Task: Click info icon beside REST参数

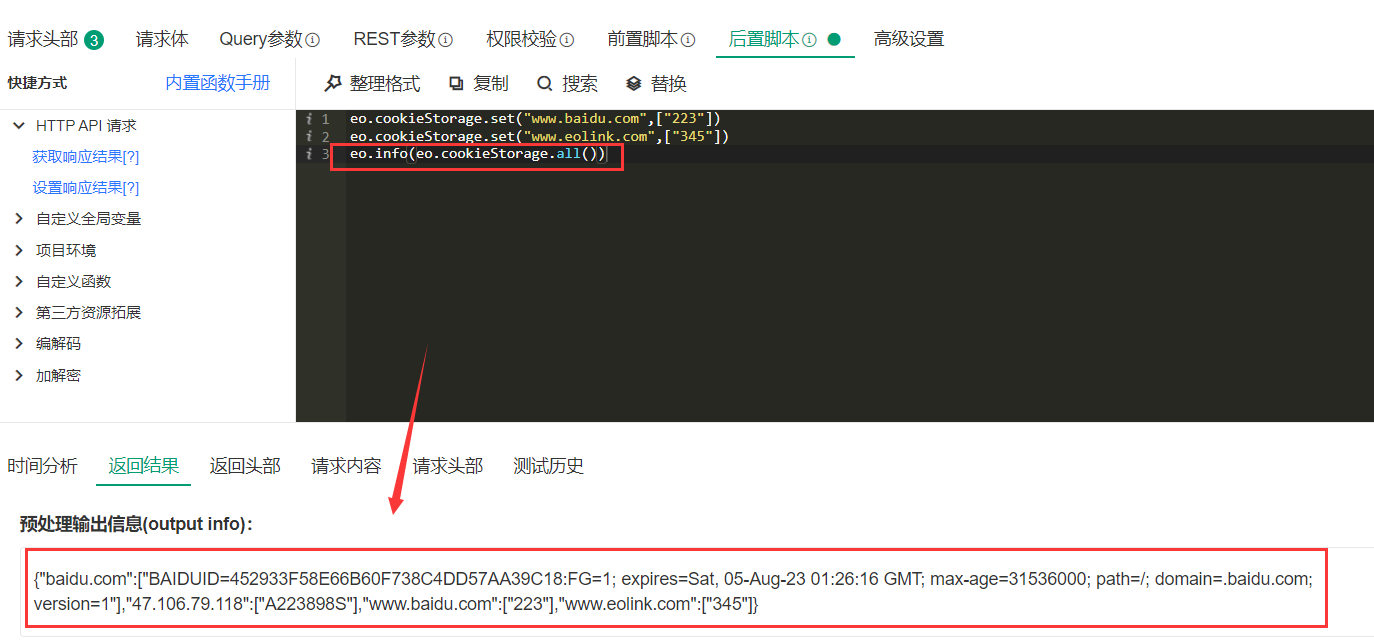Action: tap(446, 40)
